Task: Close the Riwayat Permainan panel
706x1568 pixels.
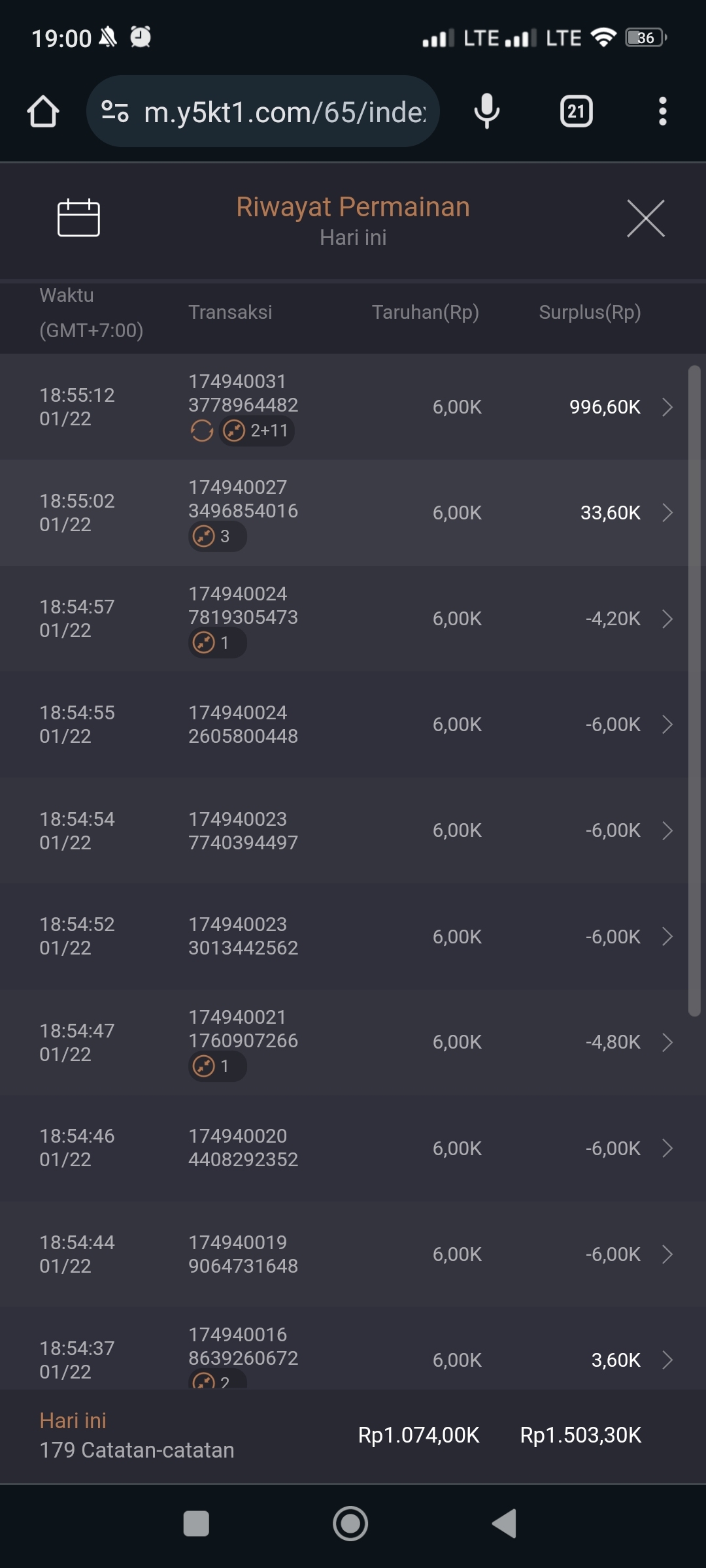Action: pyautogui.click(x=645, y=218)
